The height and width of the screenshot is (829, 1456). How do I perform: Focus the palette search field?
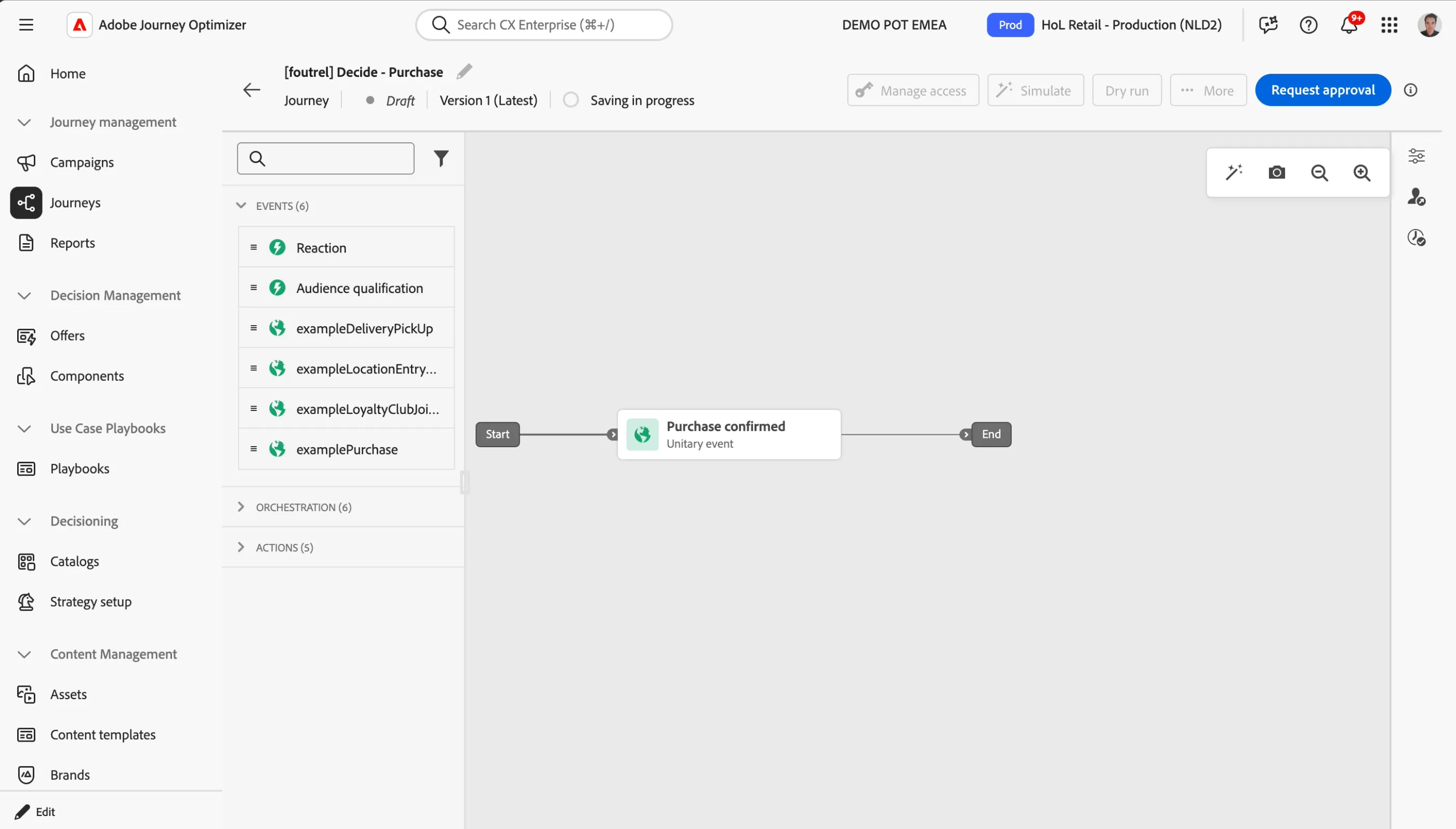tap(326, 158)
